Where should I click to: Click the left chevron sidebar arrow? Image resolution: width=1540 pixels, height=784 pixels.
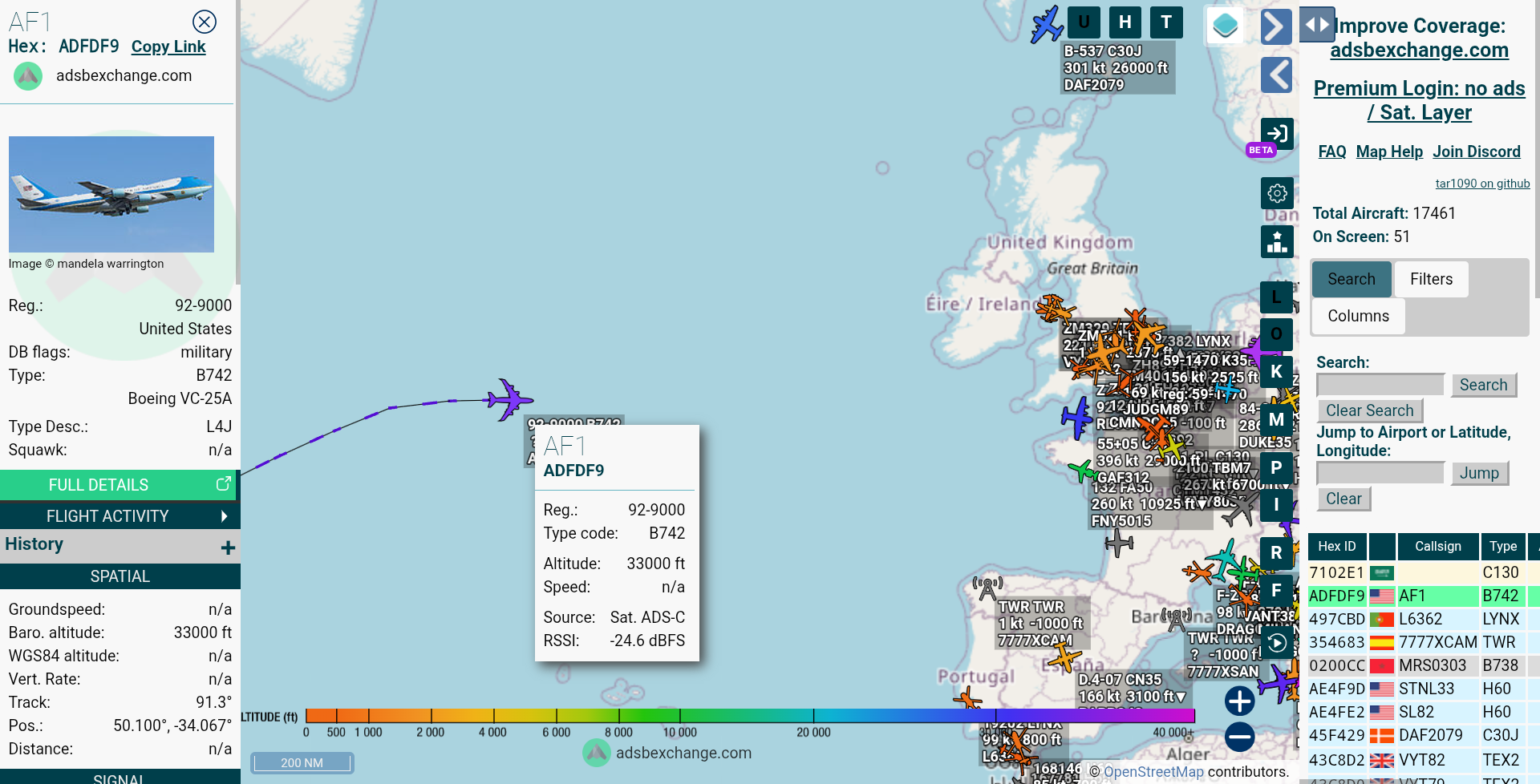(1276, 75)
